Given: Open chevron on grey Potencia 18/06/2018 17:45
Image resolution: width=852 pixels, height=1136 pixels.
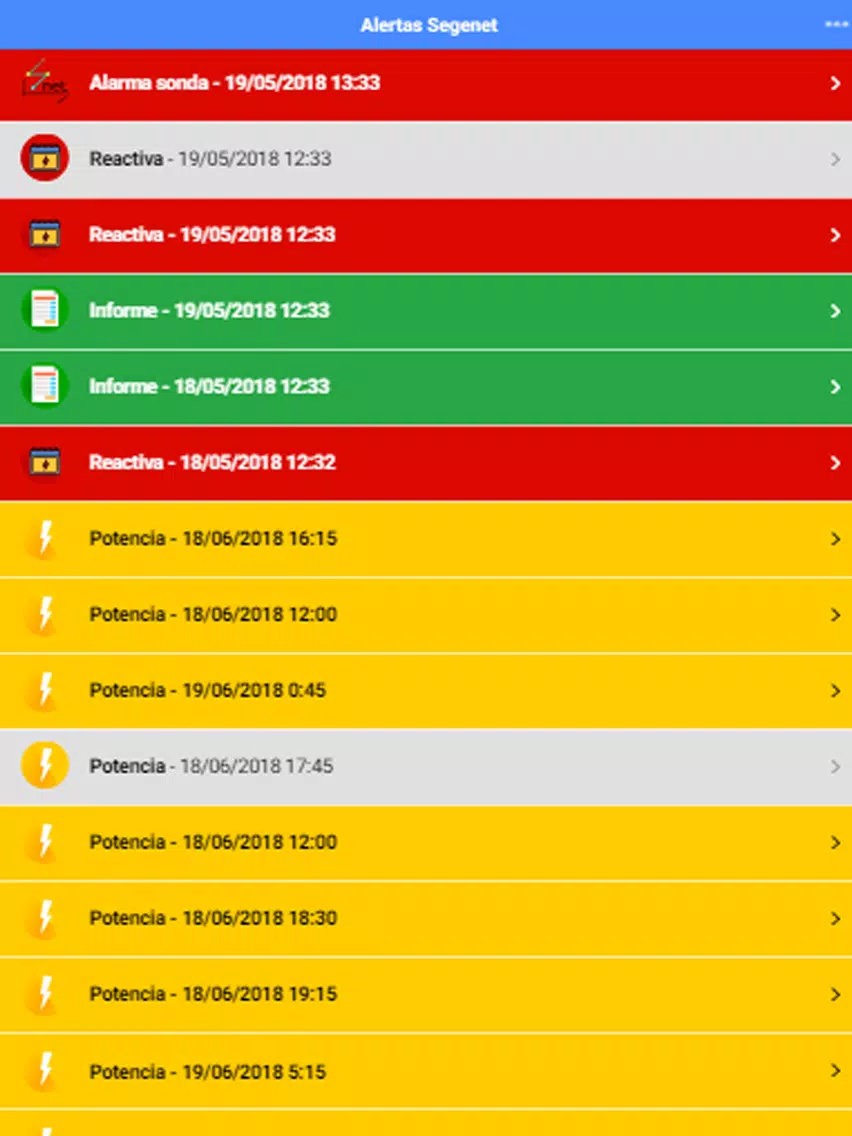Looking at the screenshot, I should pos(835,767).
